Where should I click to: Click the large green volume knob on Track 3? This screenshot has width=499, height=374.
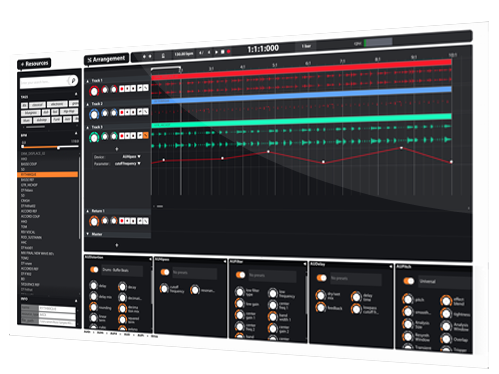[94, 137]
